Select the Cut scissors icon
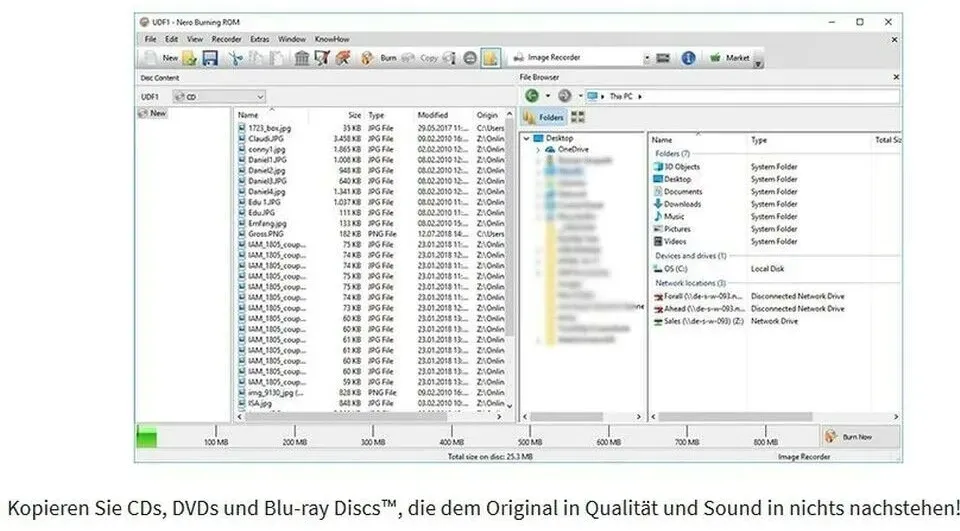 coord(236,58)
